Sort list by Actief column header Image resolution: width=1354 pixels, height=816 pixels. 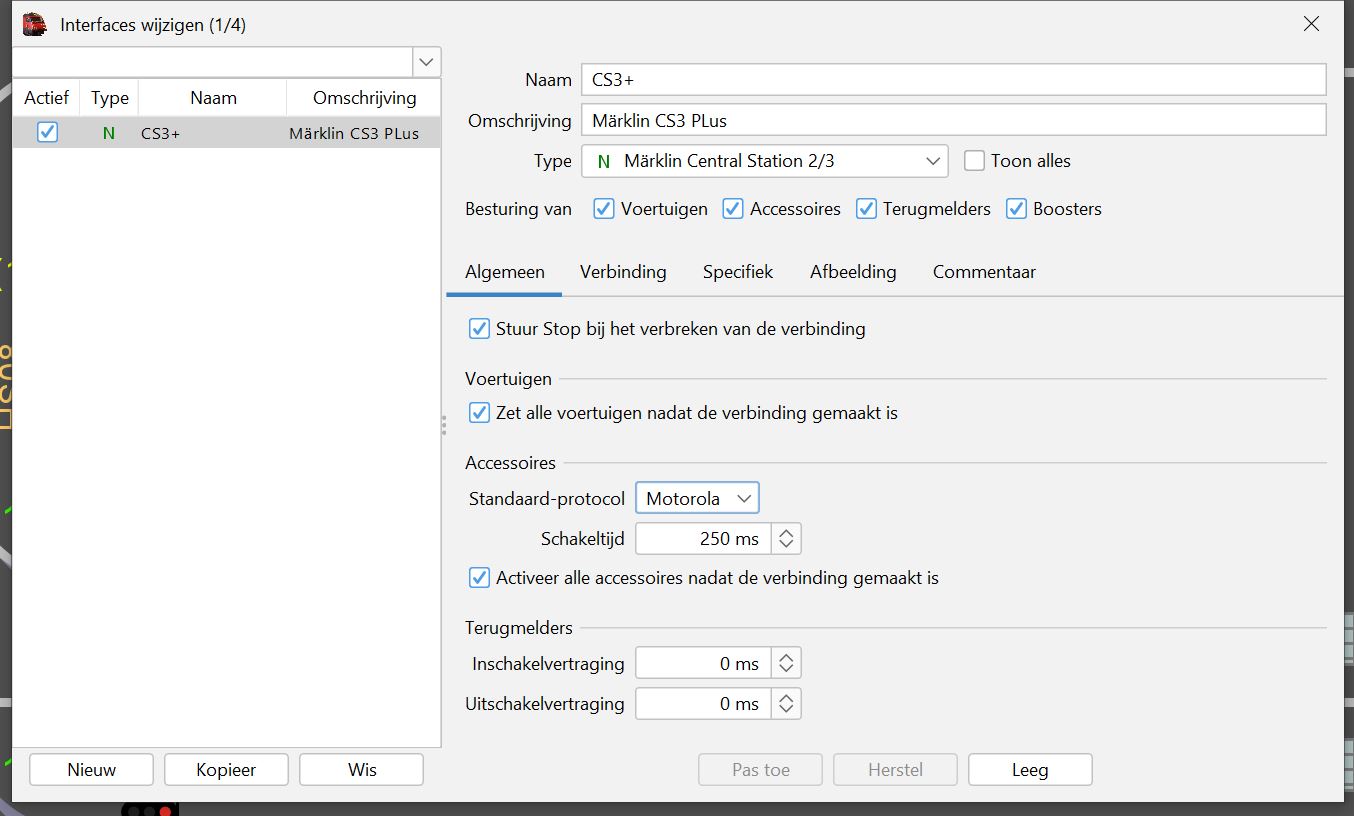47,98
